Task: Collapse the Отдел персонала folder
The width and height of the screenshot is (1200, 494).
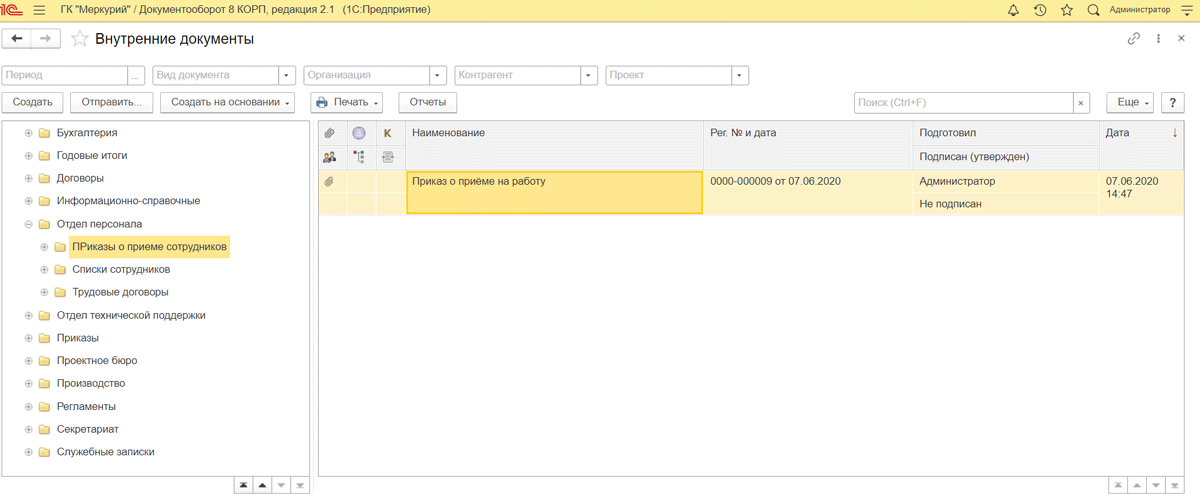Action: pos(29,225)
